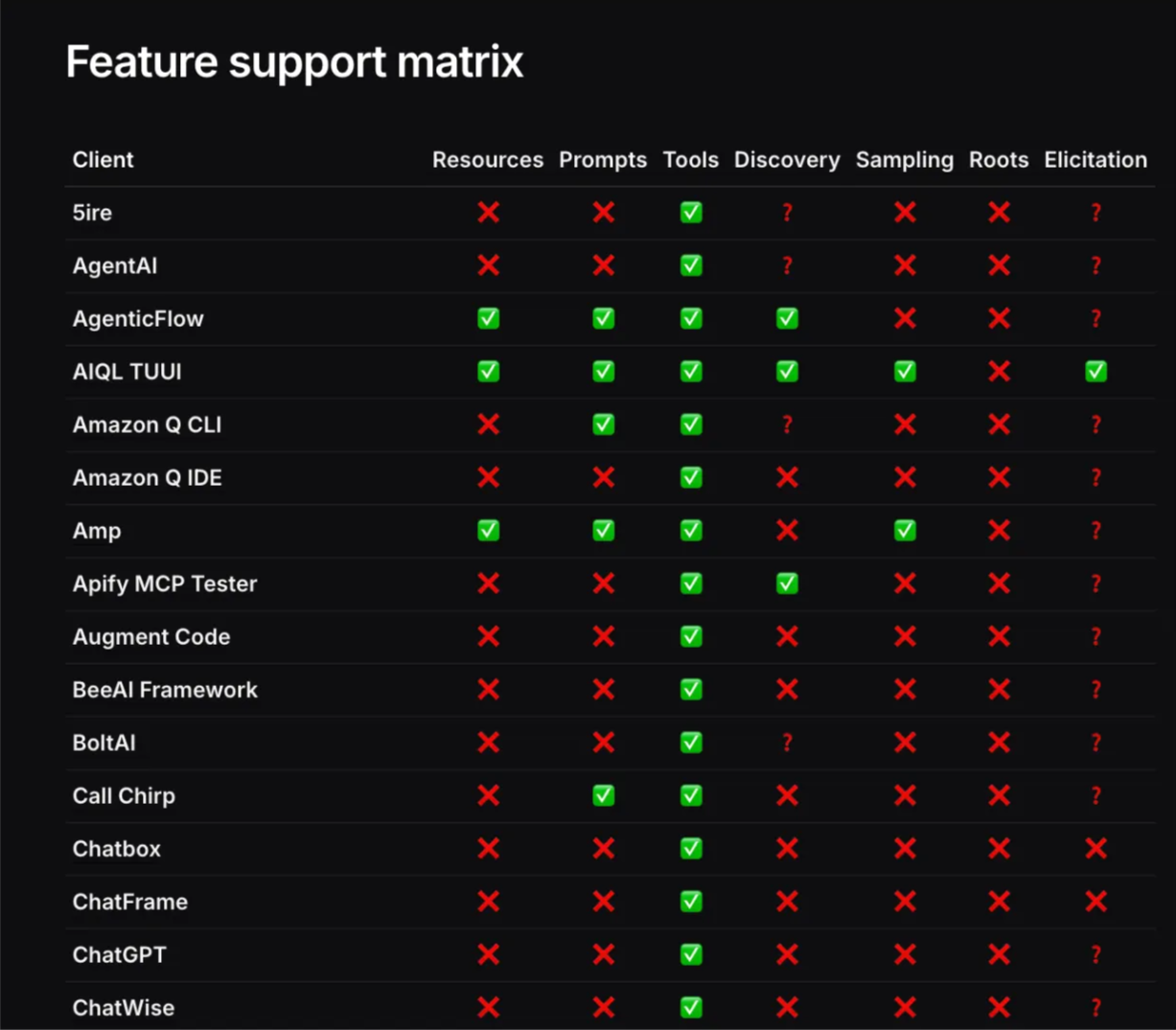The height and width of the screenshot is (1030, 1176).
Task: Click the AgenticFlow Resources checkmark
Action: 489,319
